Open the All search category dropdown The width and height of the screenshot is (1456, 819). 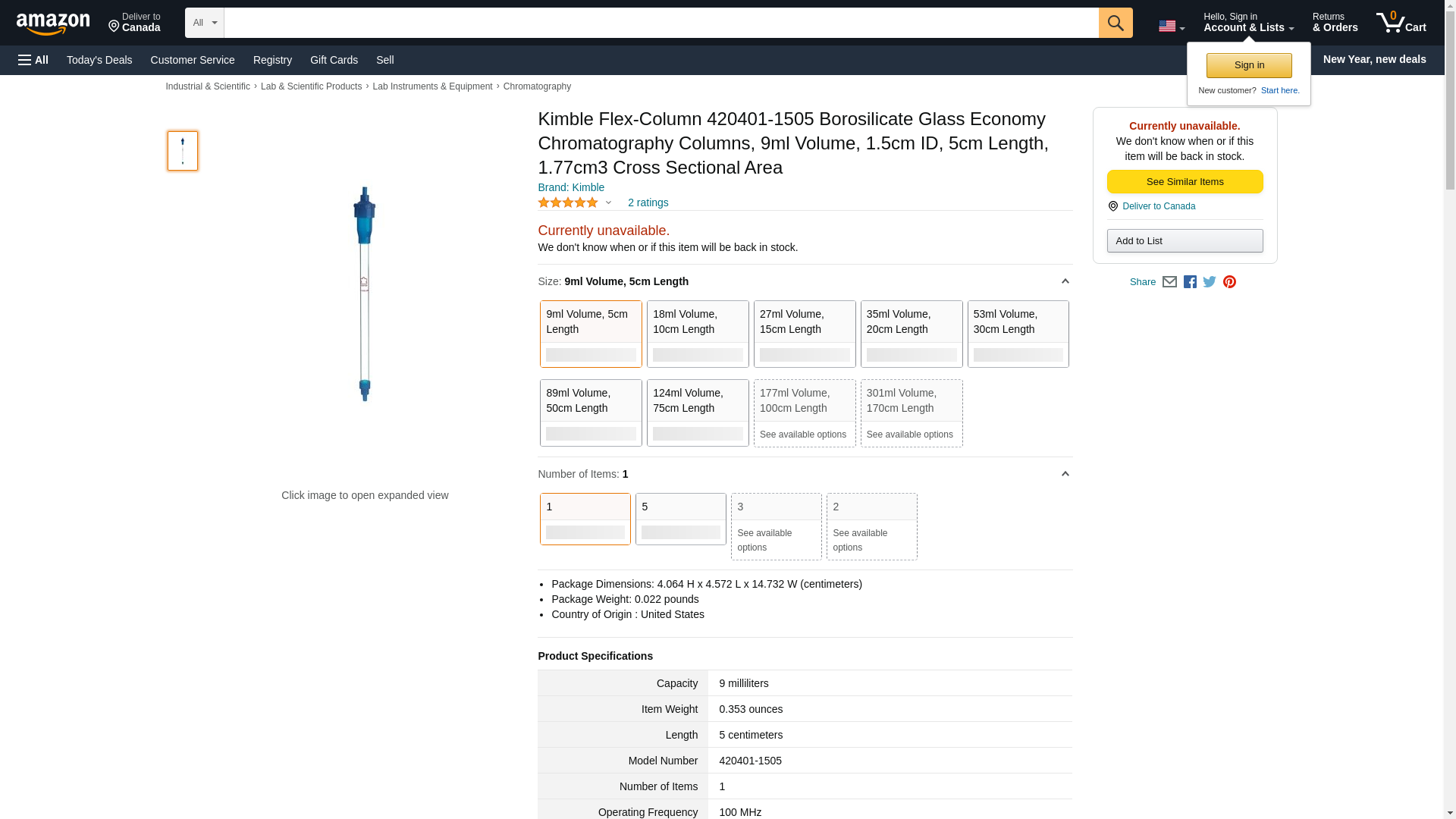204,23
